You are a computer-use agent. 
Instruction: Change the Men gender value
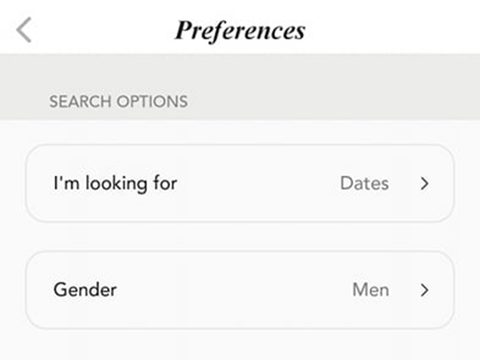371,290
